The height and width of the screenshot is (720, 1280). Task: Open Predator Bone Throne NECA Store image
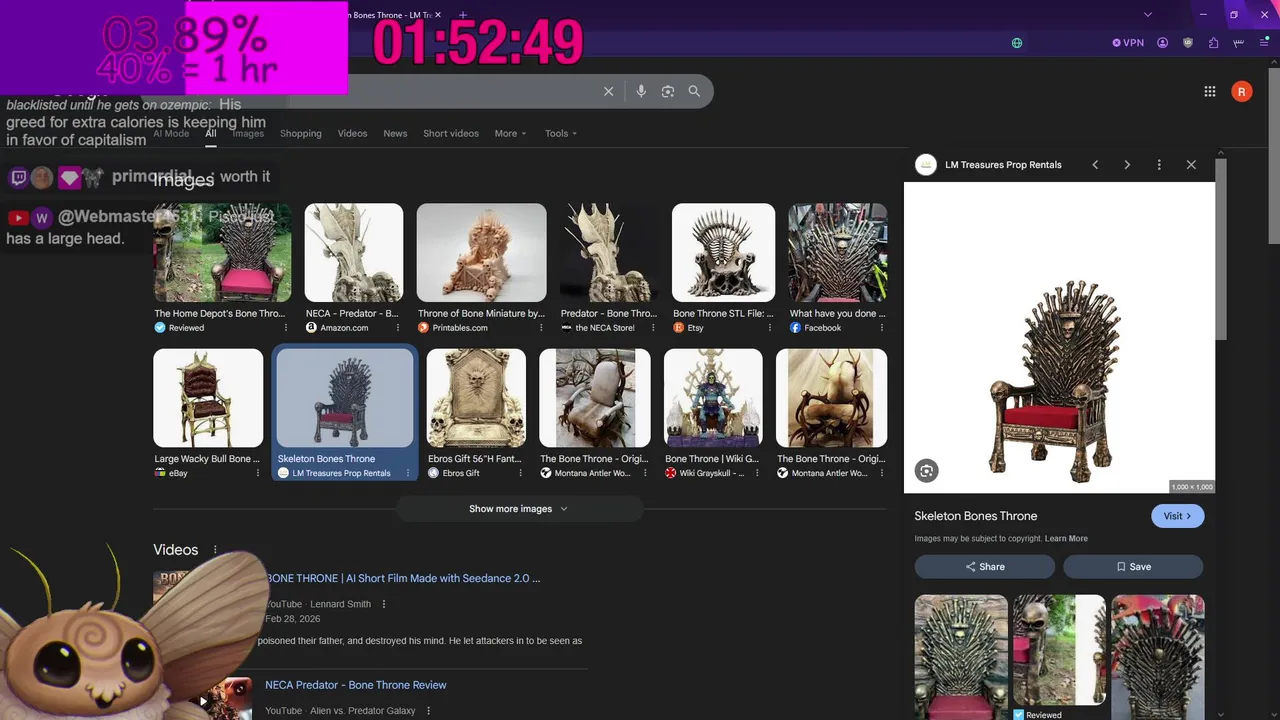click(610, 253)
